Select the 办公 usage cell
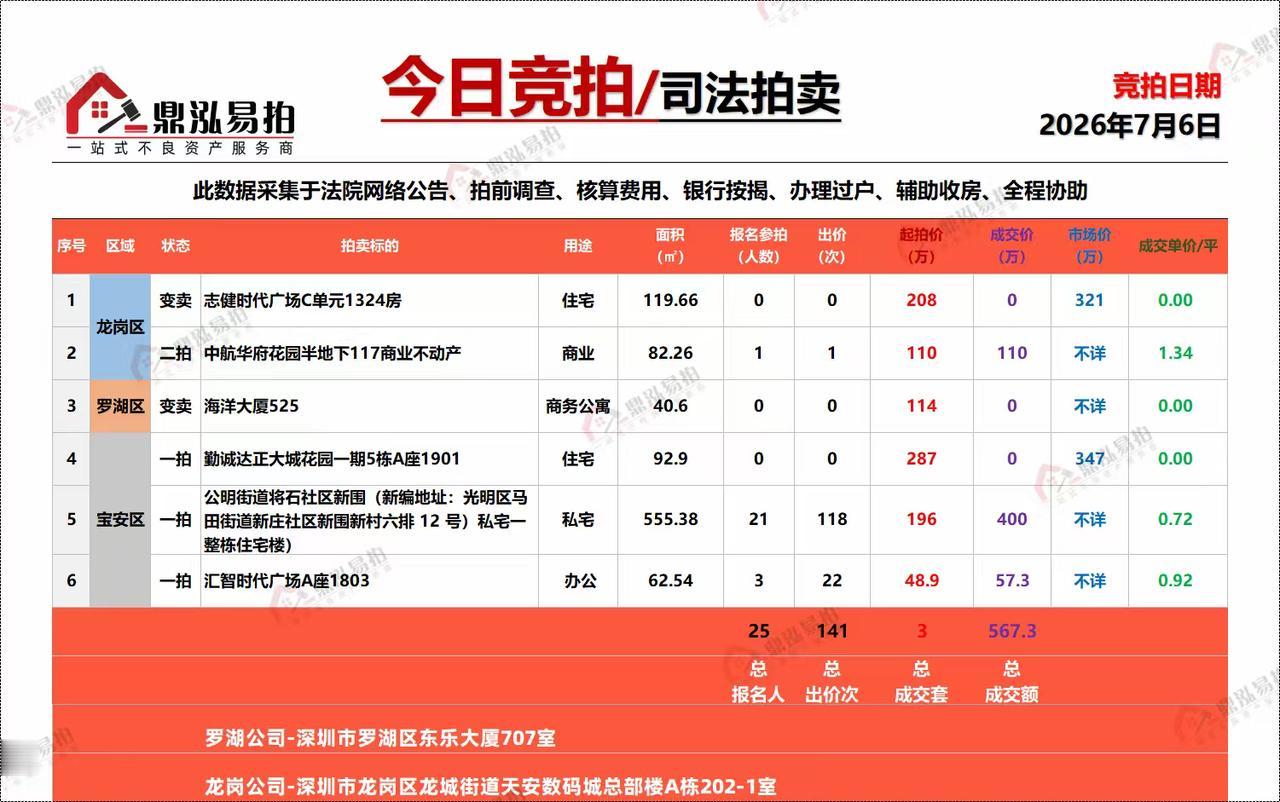 (578, 581)
